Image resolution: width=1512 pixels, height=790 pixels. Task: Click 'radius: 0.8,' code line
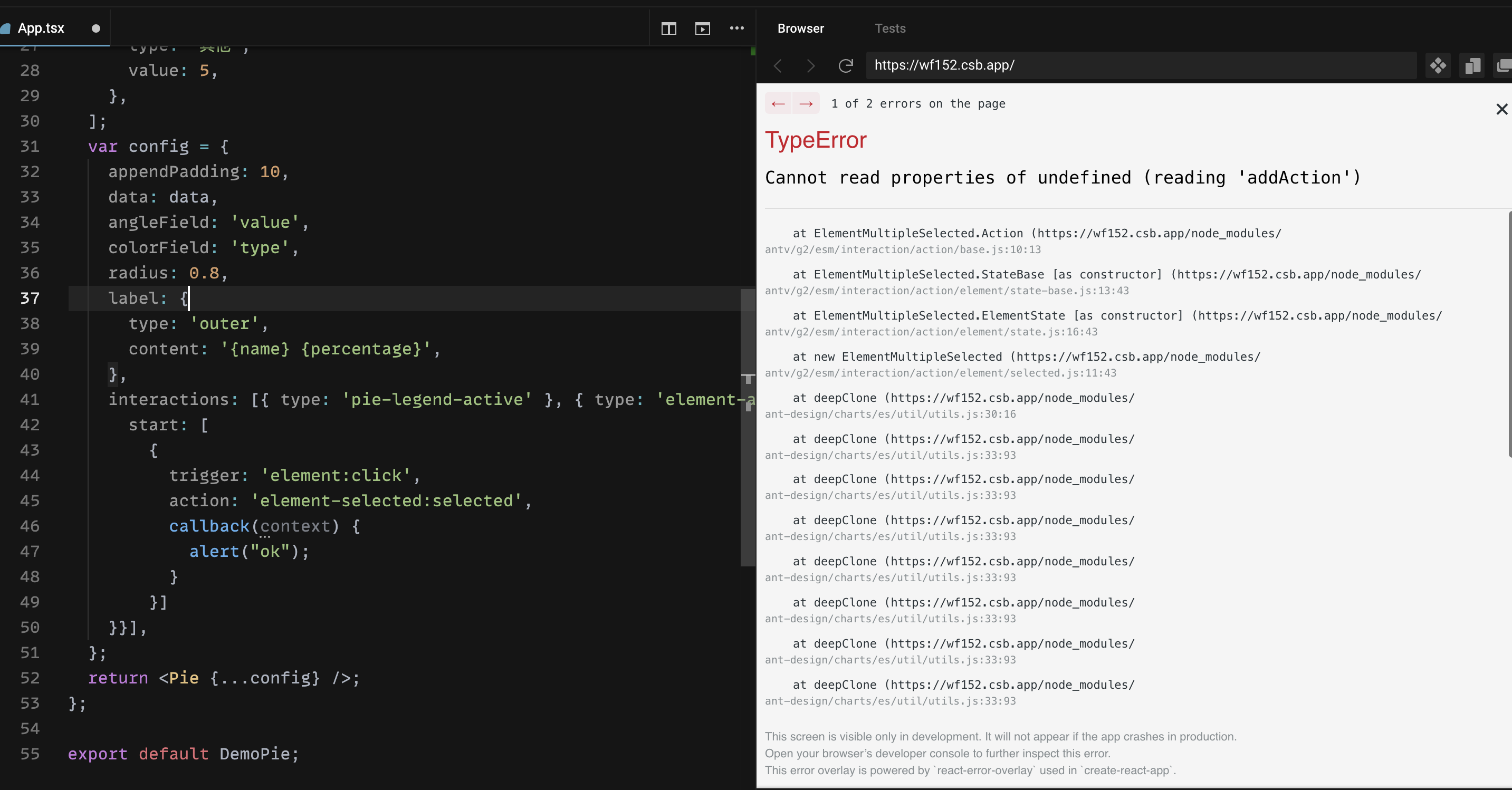(168, 273)
